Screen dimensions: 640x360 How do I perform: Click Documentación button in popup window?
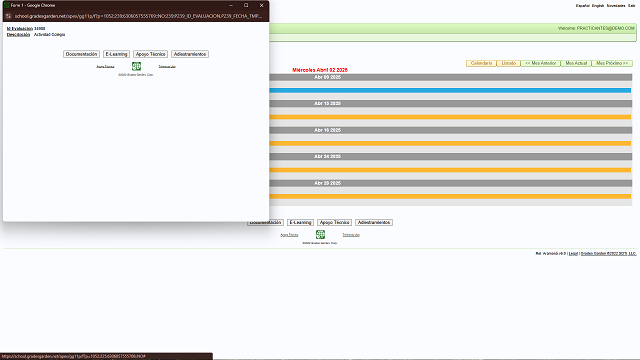81,54
